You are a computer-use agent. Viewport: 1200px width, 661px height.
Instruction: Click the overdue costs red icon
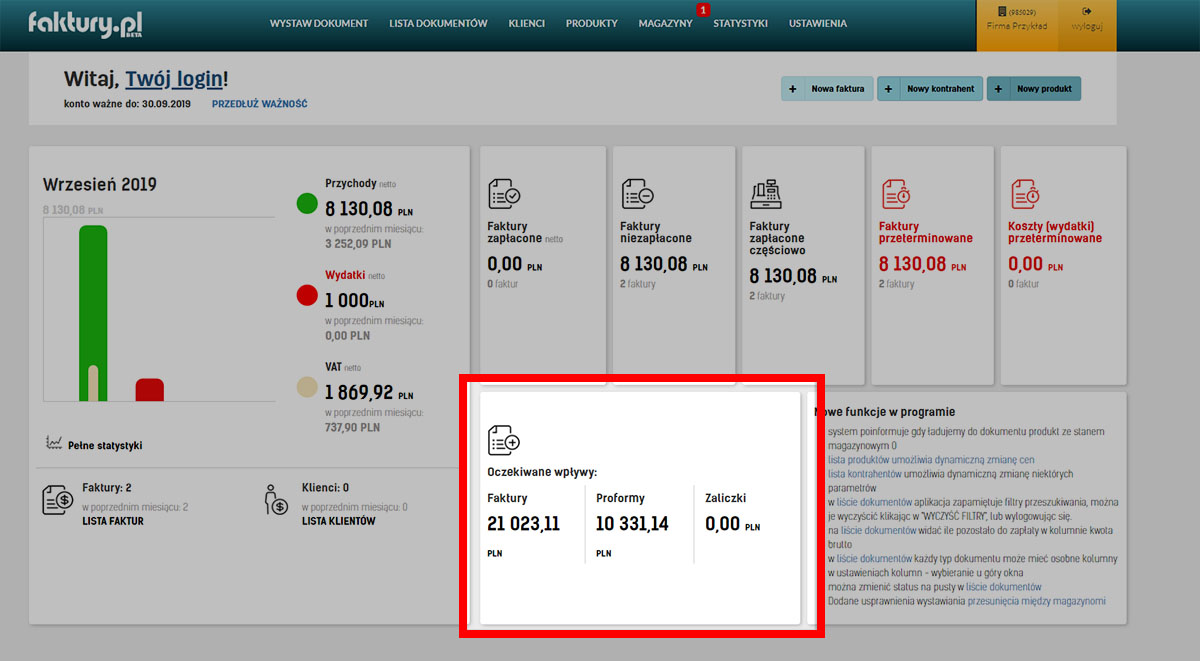(1025, 194)
